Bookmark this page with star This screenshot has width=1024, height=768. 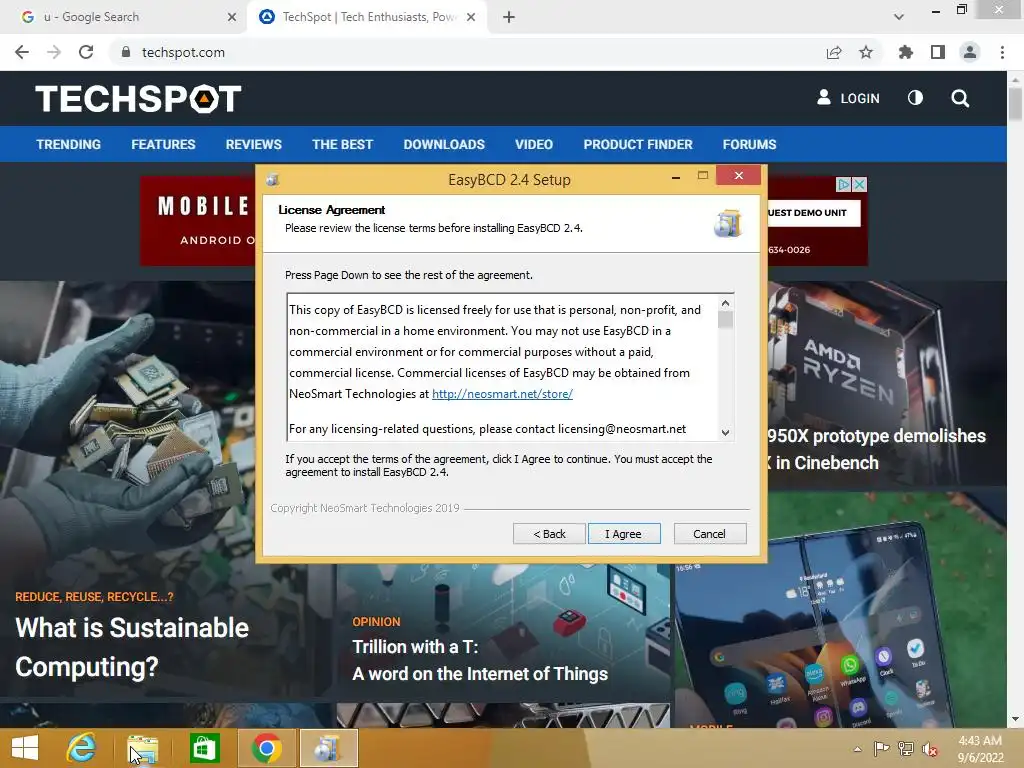pyautogui.click(x=866, y=52)
